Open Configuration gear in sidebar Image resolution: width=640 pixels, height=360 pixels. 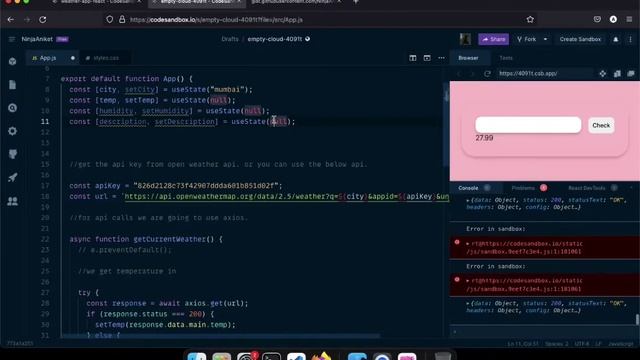coord(13,131)
